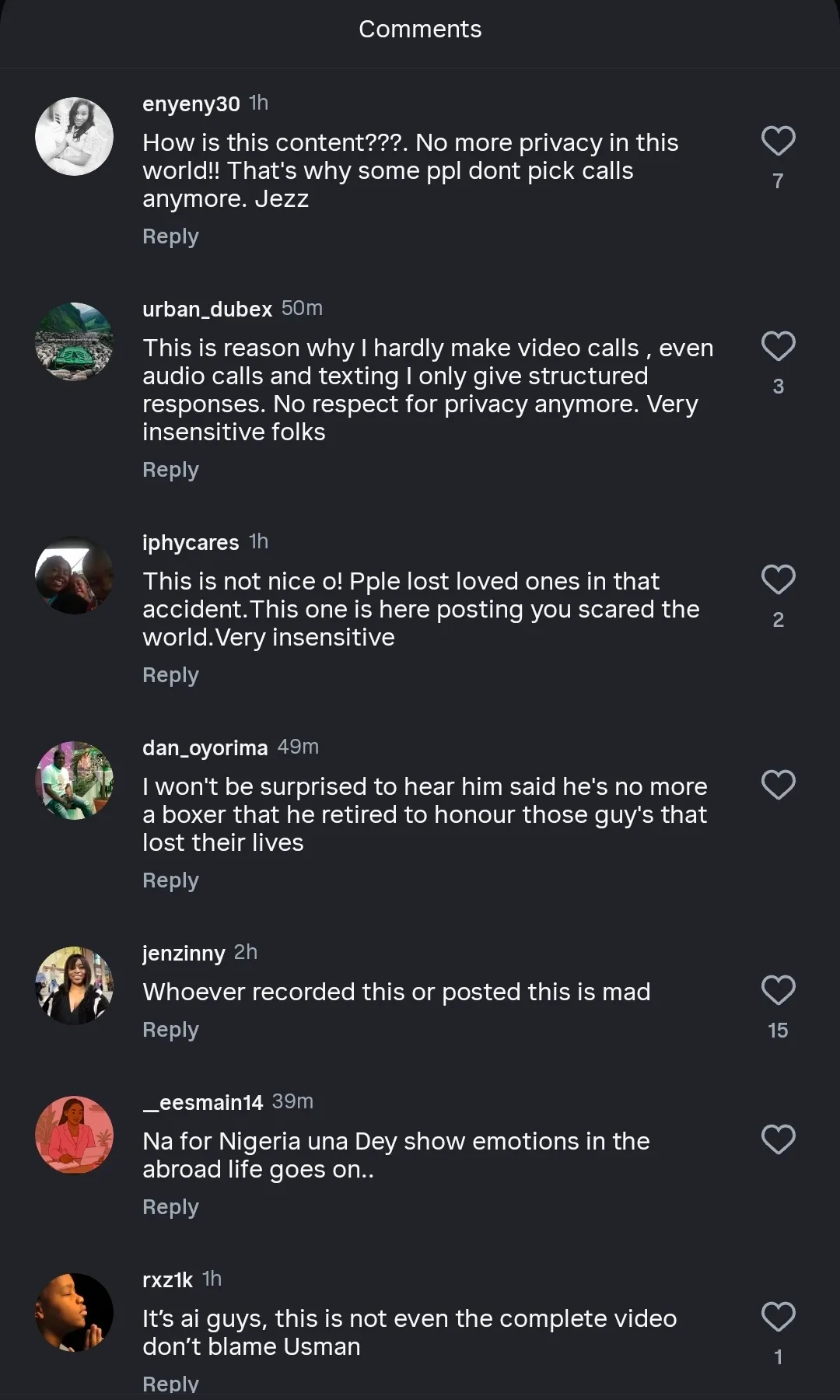Like rxz1k's comment about AI
The width and height of the screenshot is (840, 1400).
[x=778, y=1317]
